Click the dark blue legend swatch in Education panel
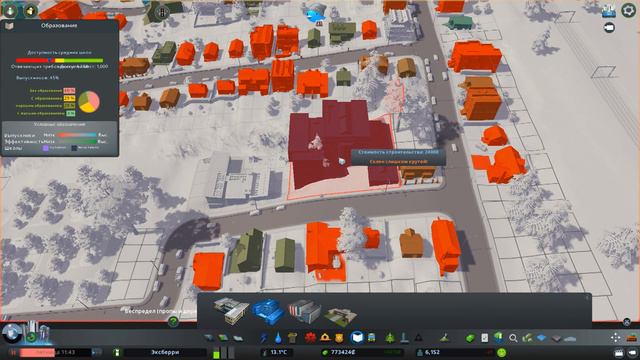Screen dimensions: 640x360 click(x=74, y=148)
